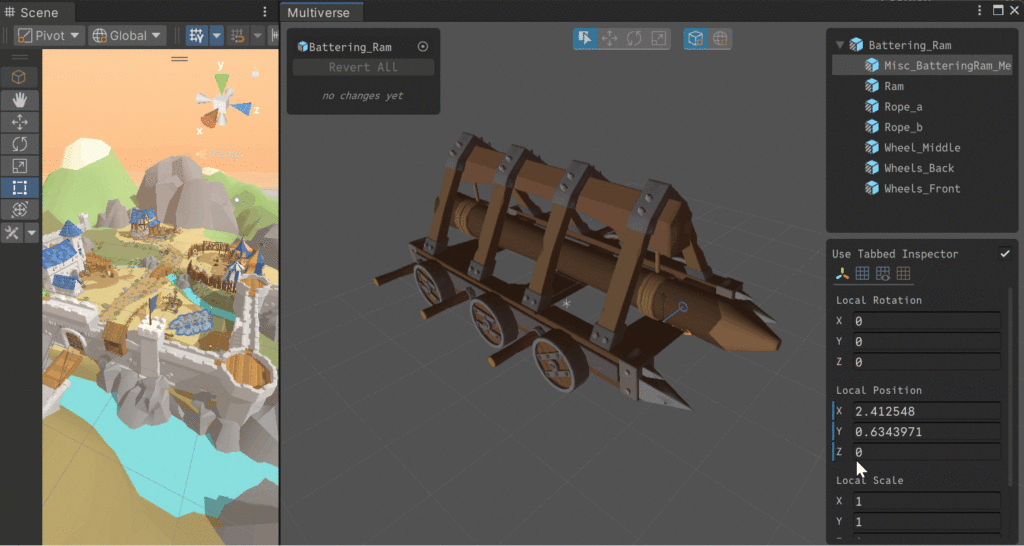
Task: Select Ram in the hierarchy
Action: click(x=894, y=86)
